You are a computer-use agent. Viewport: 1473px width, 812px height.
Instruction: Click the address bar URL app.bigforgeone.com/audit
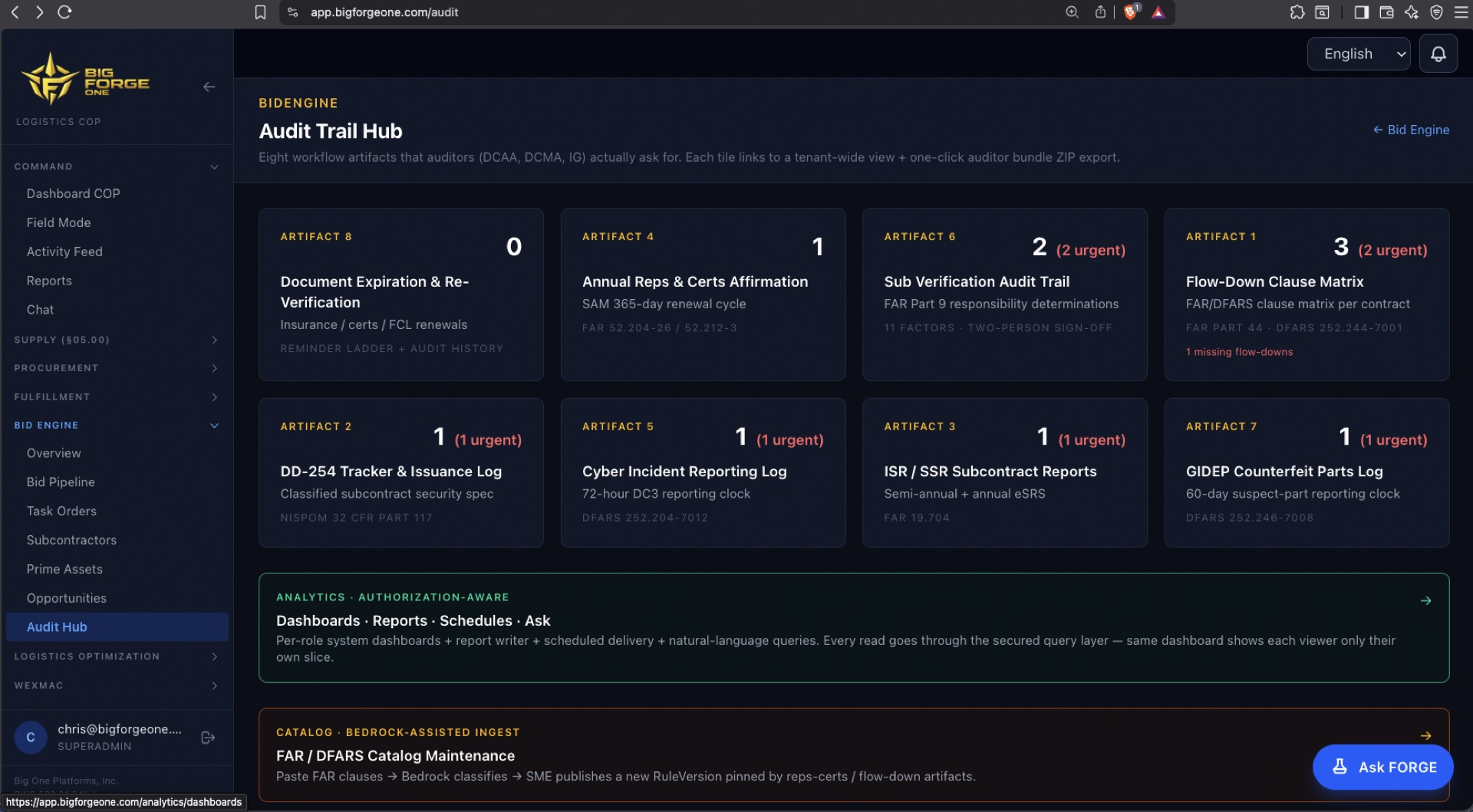tap(384, 12)
